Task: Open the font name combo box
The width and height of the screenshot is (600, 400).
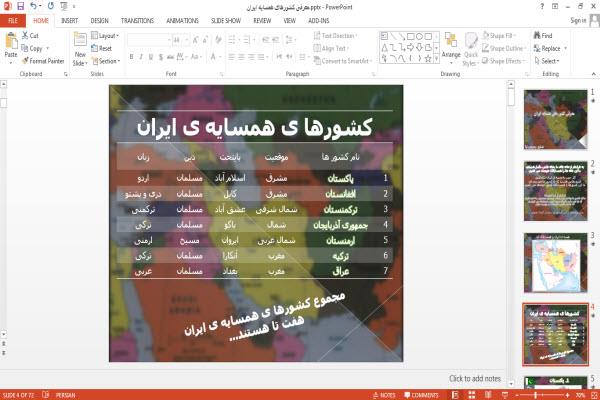Action: (149, 40)
